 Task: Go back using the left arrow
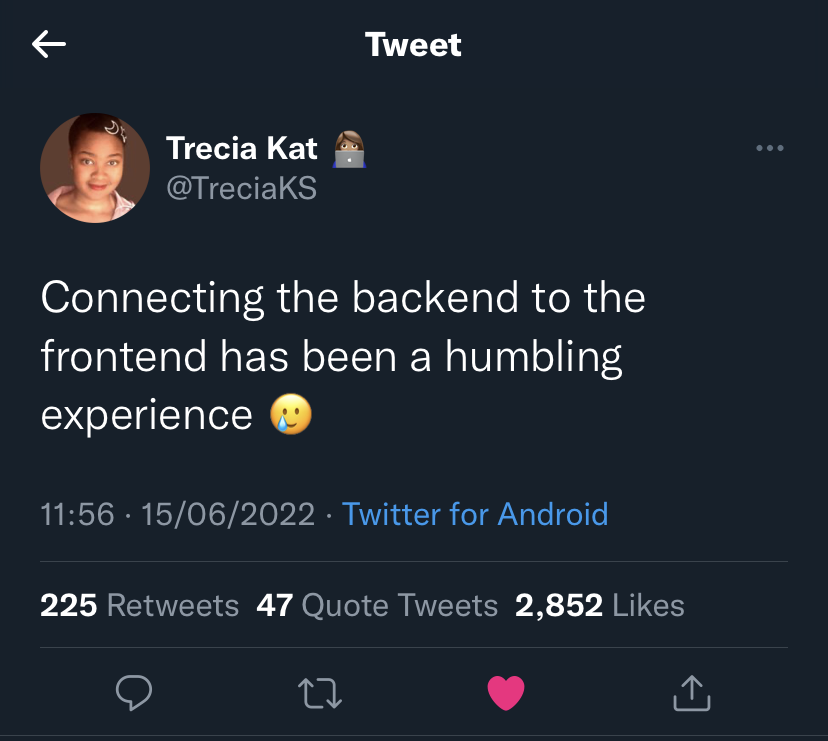click(48, 44)
